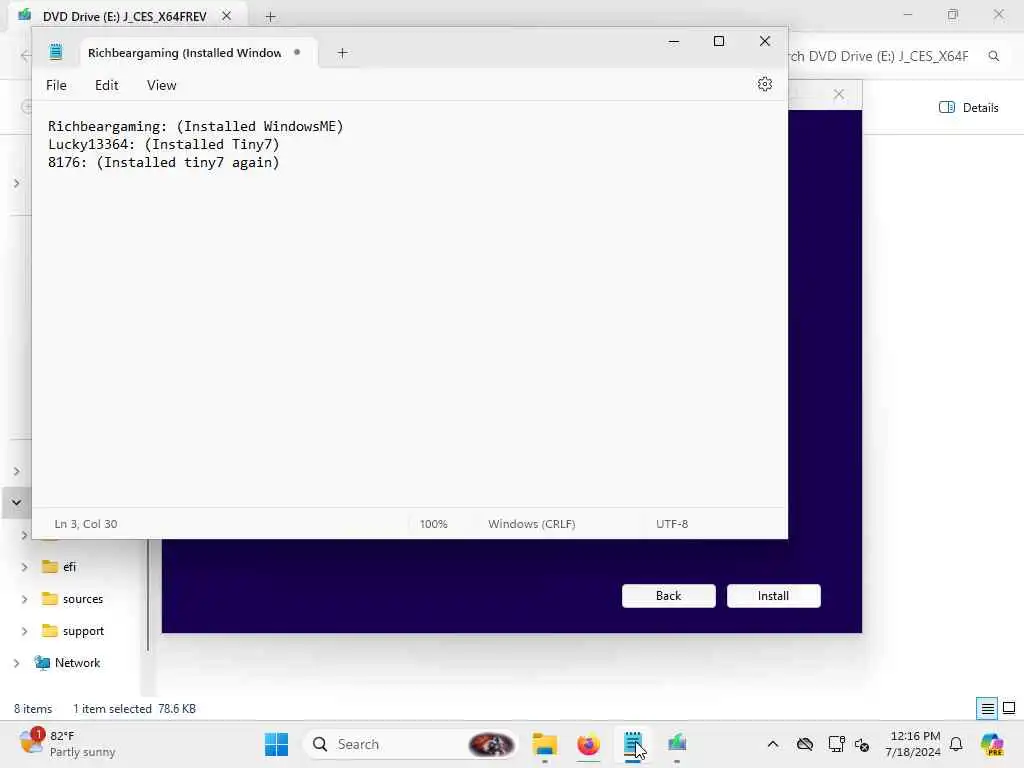
Task: Show hidden system tray icons
Action: point(773,744)
